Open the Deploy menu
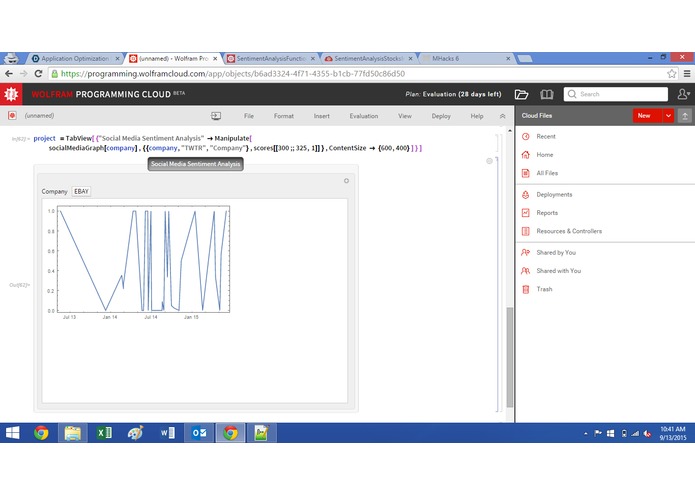 pos(441,116)
